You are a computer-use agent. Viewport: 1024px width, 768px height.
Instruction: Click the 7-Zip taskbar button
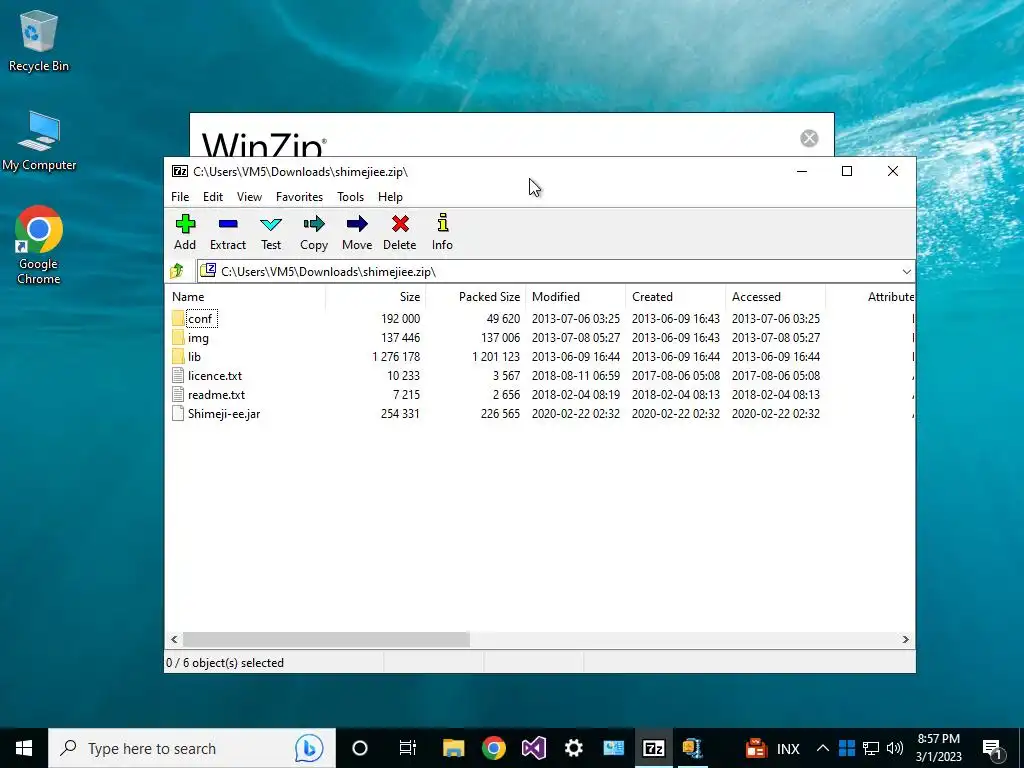(653, 748)
